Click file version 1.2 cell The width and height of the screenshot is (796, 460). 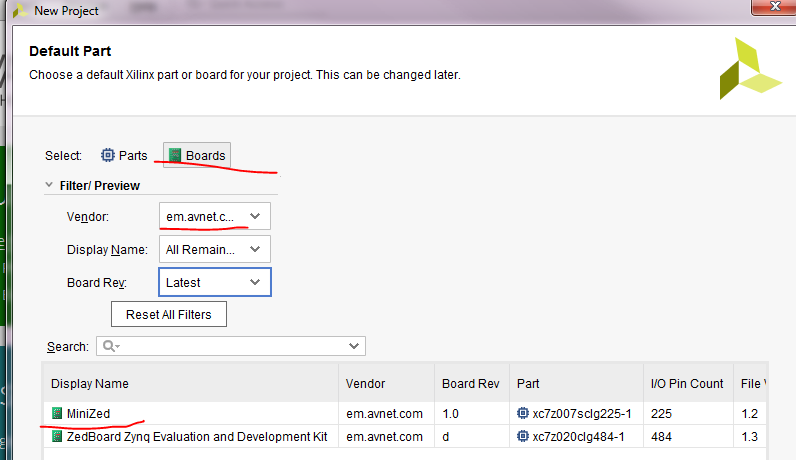(x=750, y=413)
